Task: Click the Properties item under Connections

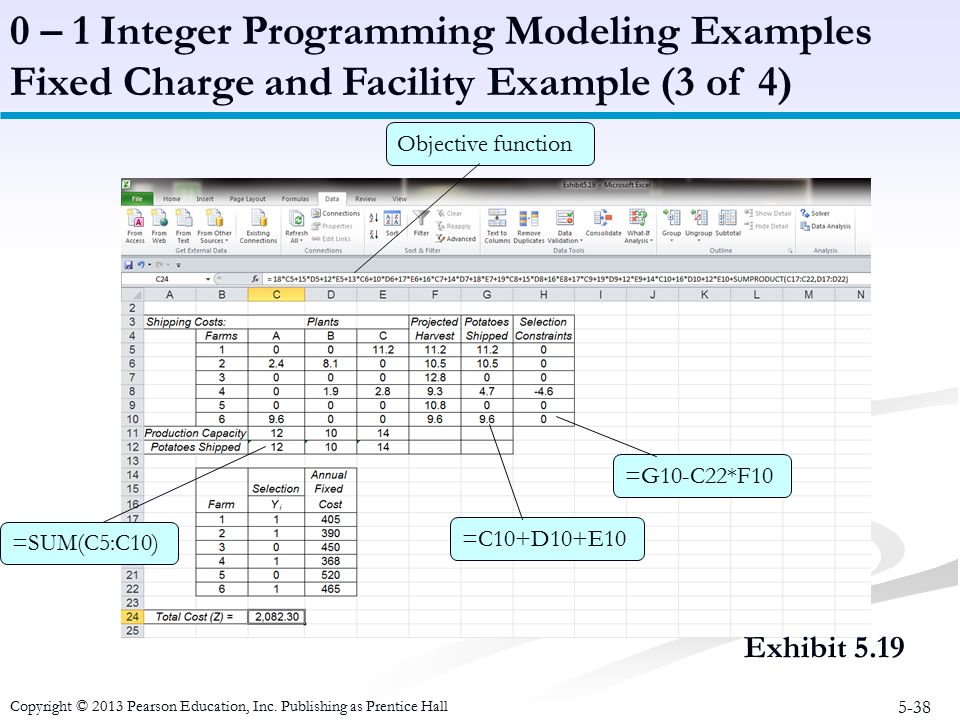Action: [x=332, y=226]
